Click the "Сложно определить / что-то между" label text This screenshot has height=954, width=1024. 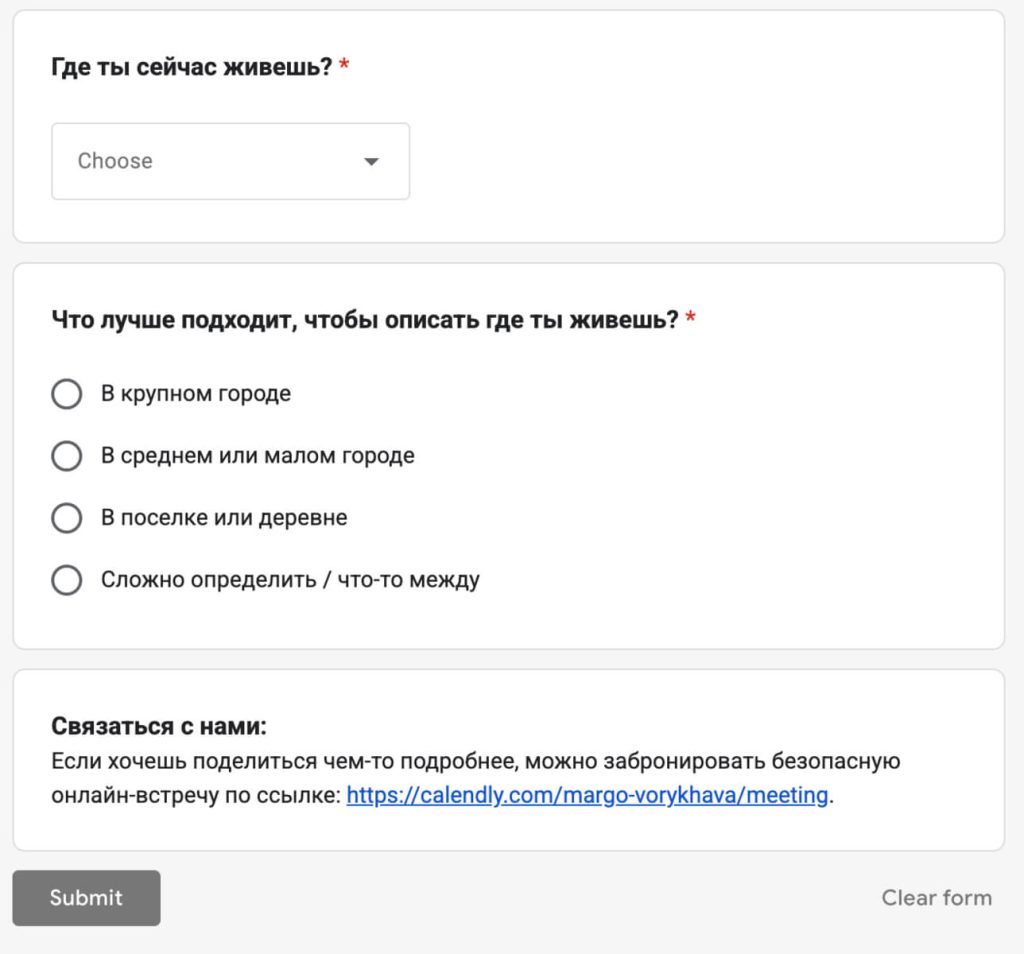click(x=290, y=580)
